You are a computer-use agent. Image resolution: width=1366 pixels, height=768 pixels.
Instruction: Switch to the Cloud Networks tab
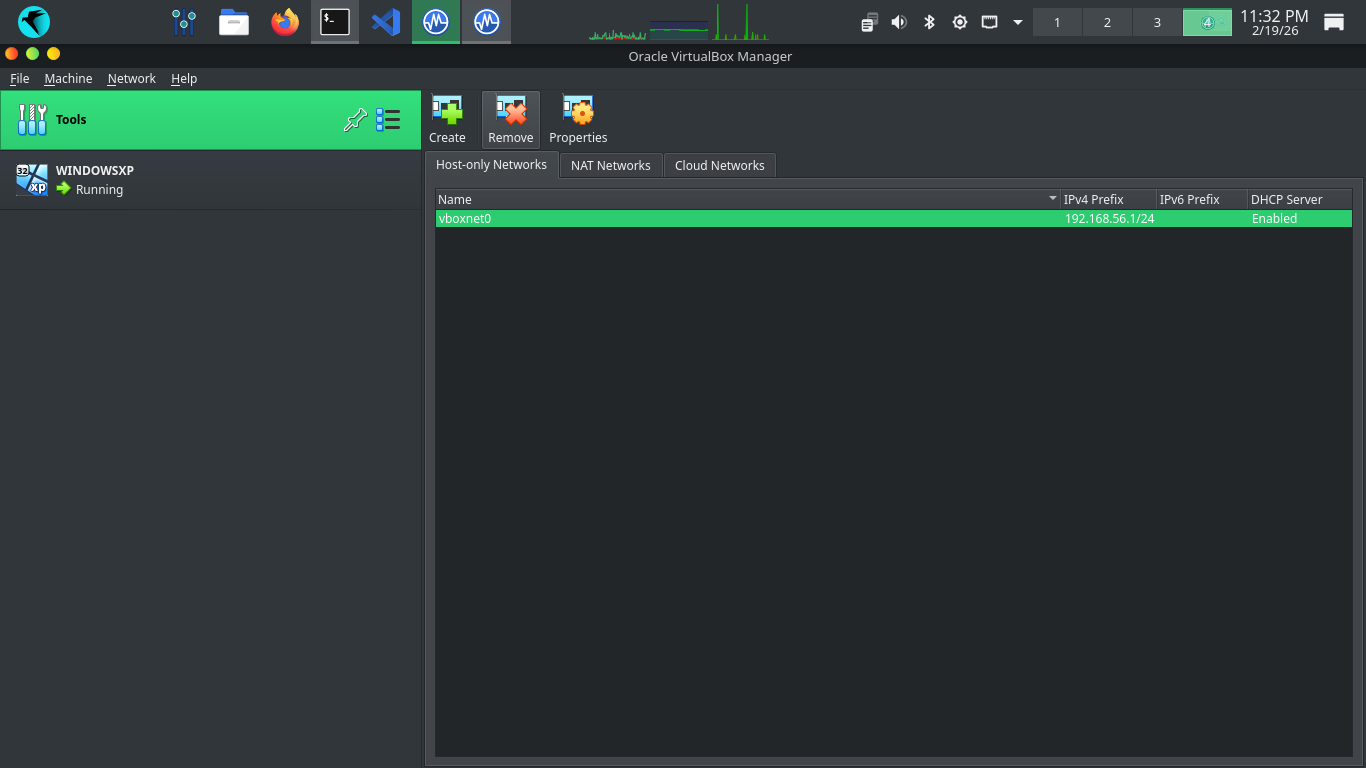coord(719,166)
